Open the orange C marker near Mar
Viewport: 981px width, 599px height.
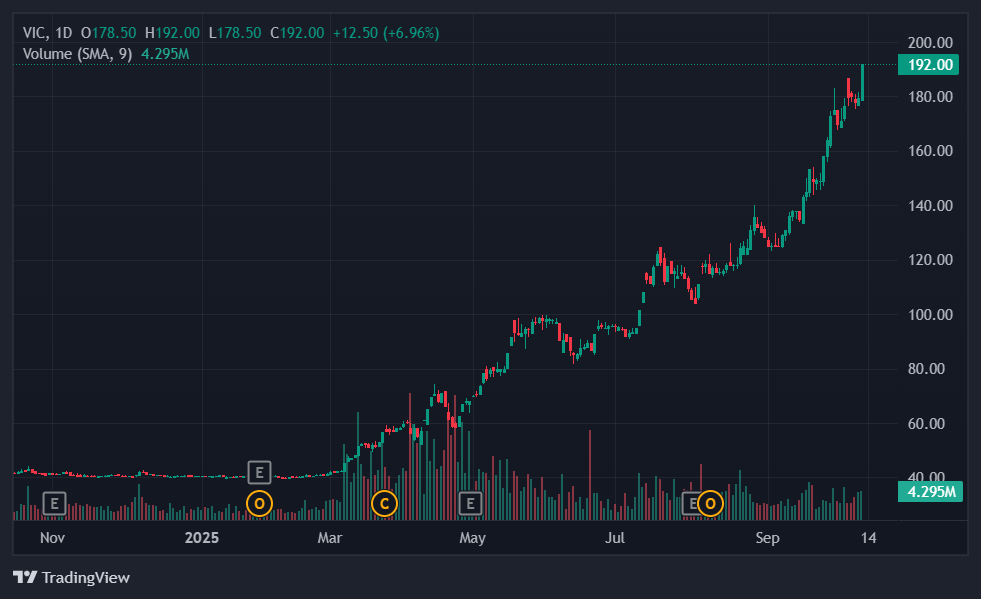click(384, 503)
